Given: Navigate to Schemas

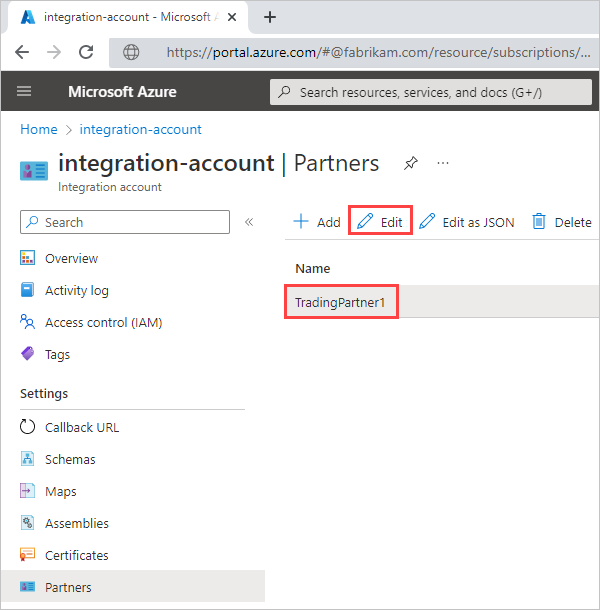Looking at the screenshot, I should tap(70, 460).
